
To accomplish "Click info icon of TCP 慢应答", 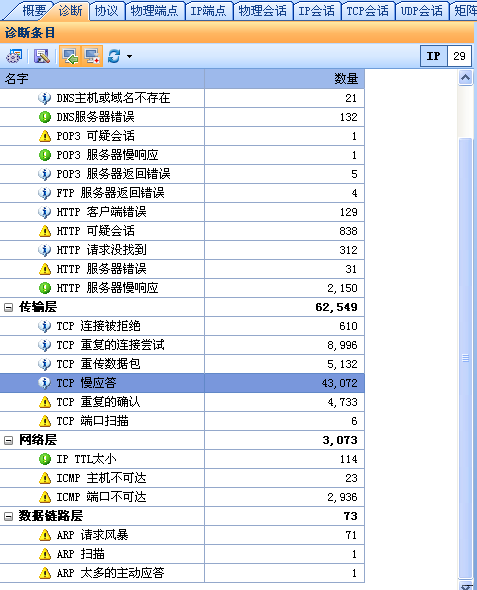I will (x=45, y=383).
